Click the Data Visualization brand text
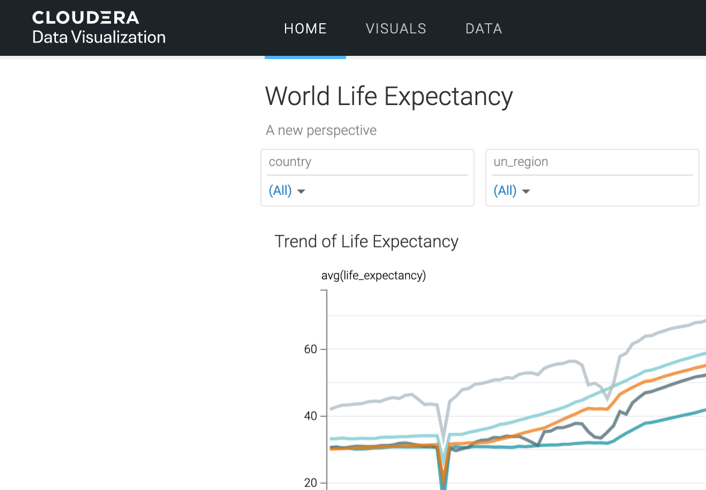The width and height of the screenshot is (706, 490). point(98,38)
